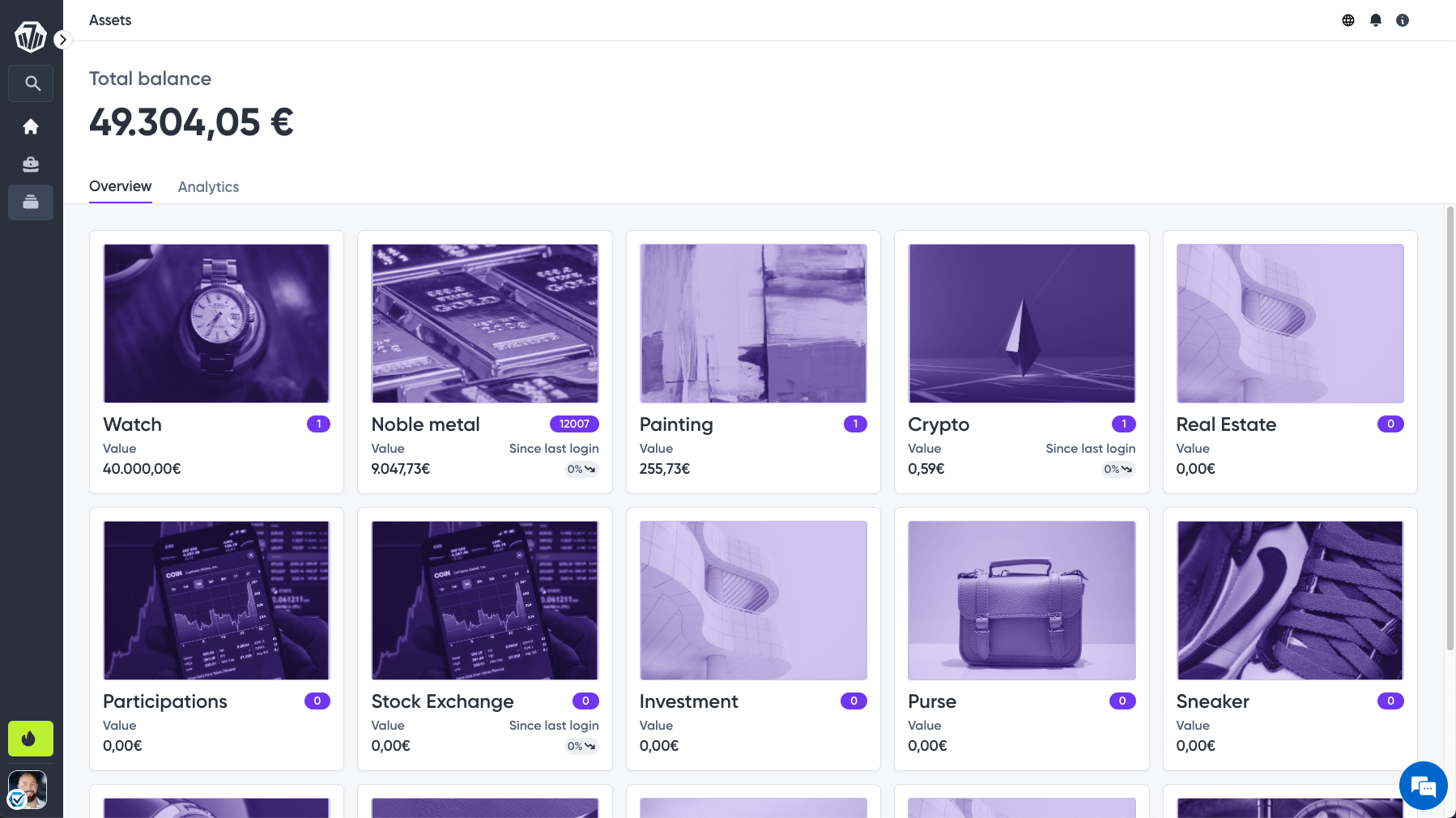Click the app logo in sidebar
This screenshot has height=818, width=1456.
pos(31,36)
